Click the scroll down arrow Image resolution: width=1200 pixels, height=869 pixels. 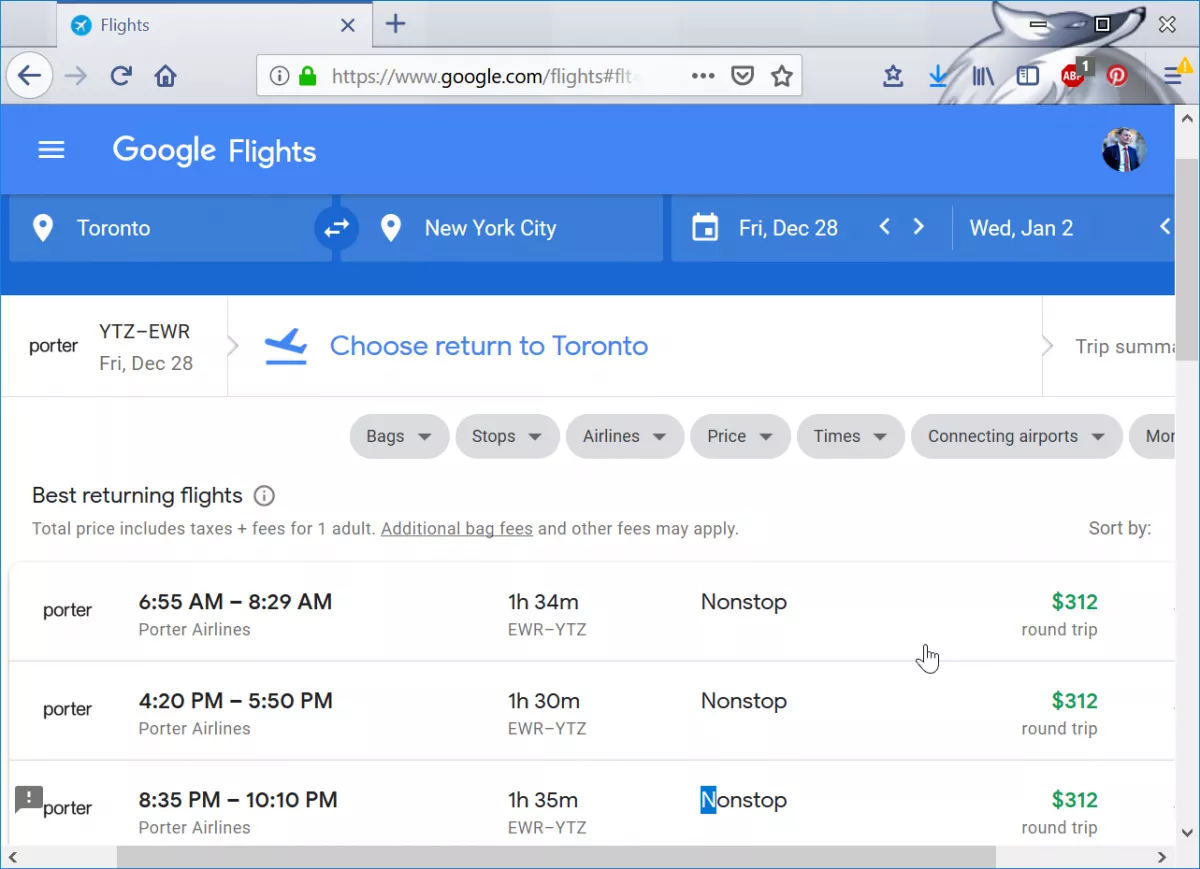(x=1187, y=832)
